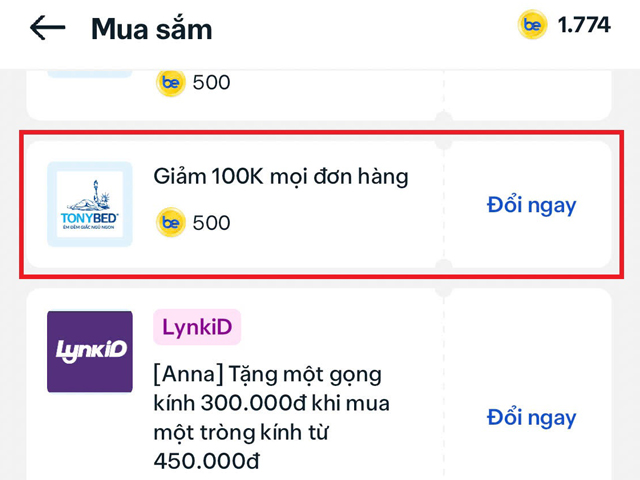This screenshot has height=480, width=640.
Task: Redeem LynkiD Anna offer with Đổi ngay
Action: tap(531, 417)
